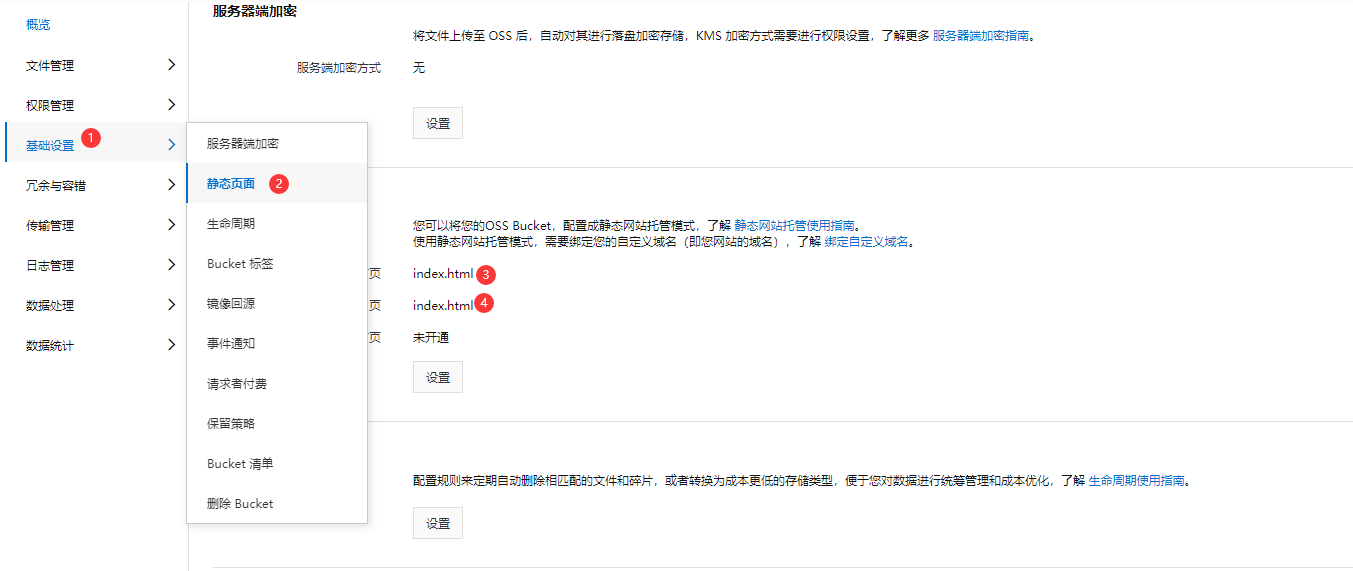
Task: Click 设置 button in lifecycle section
Action: (438, 523)
